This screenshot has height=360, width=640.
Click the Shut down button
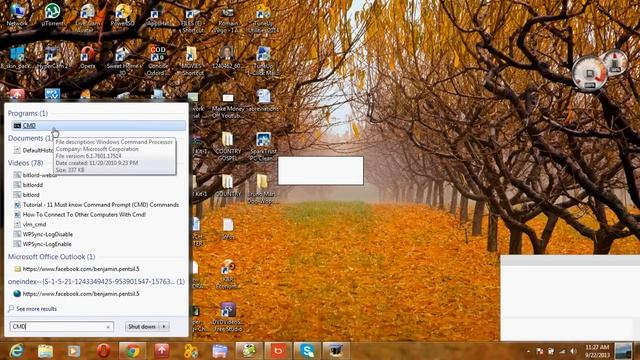142,327
